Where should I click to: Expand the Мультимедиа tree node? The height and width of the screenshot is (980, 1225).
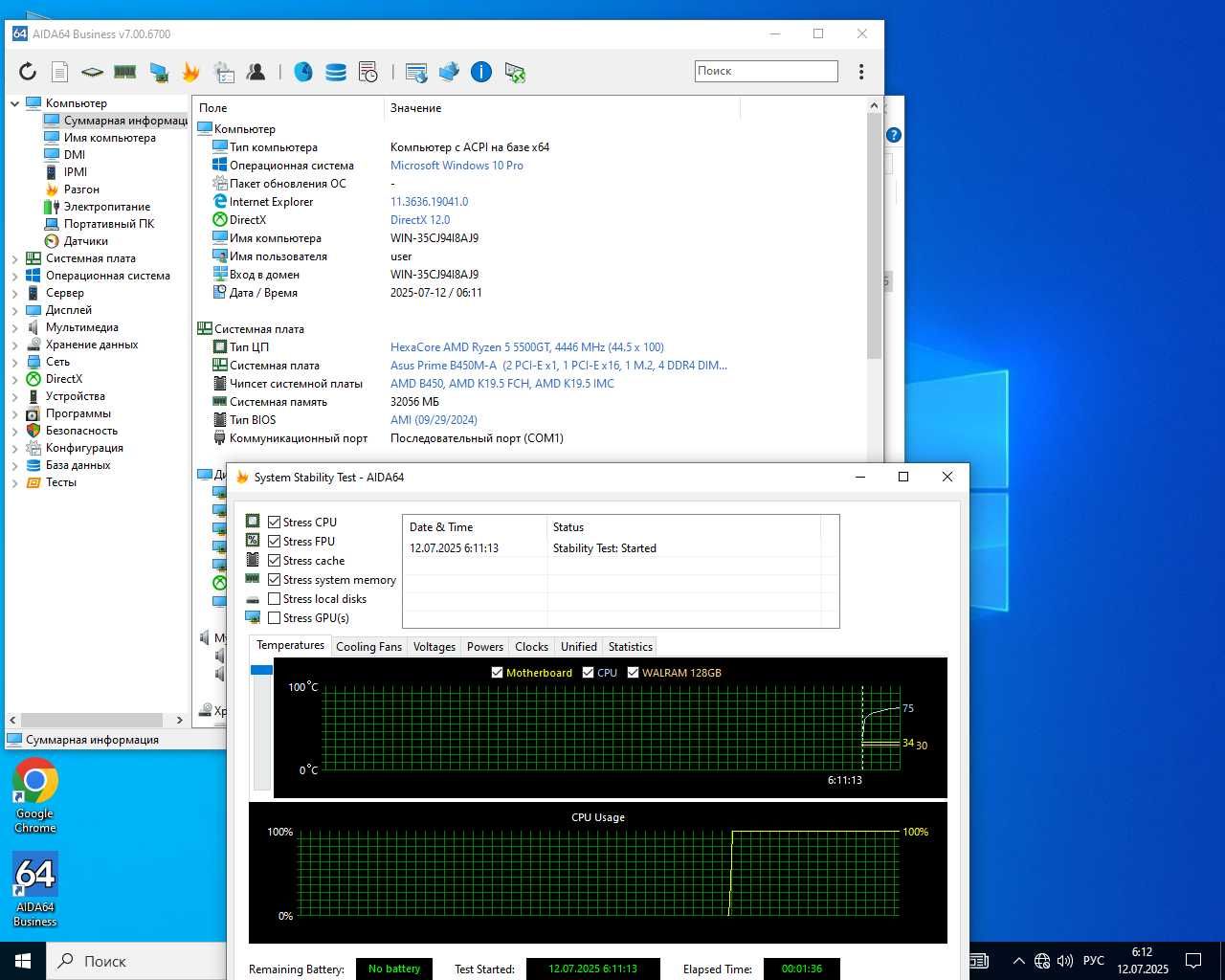(x=15, y=327)
